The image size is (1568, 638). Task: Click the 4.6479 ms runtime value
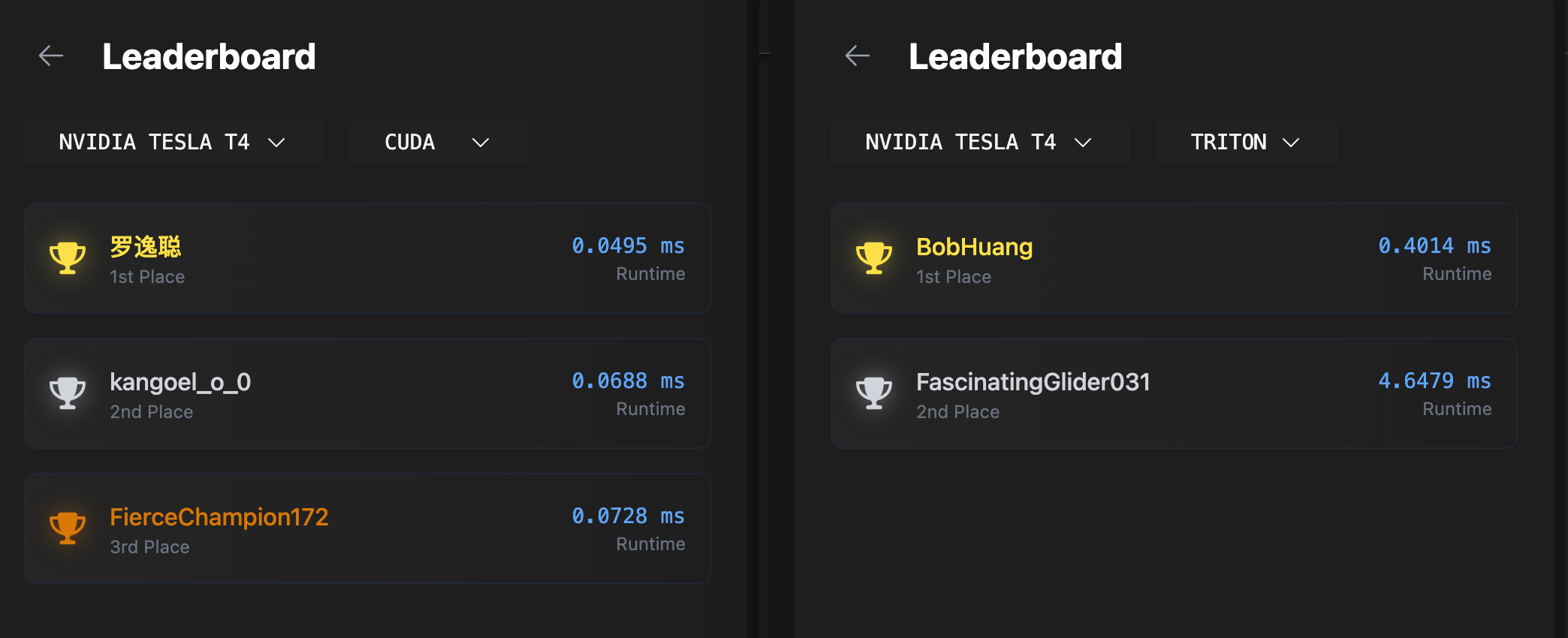click(1434, 381)
